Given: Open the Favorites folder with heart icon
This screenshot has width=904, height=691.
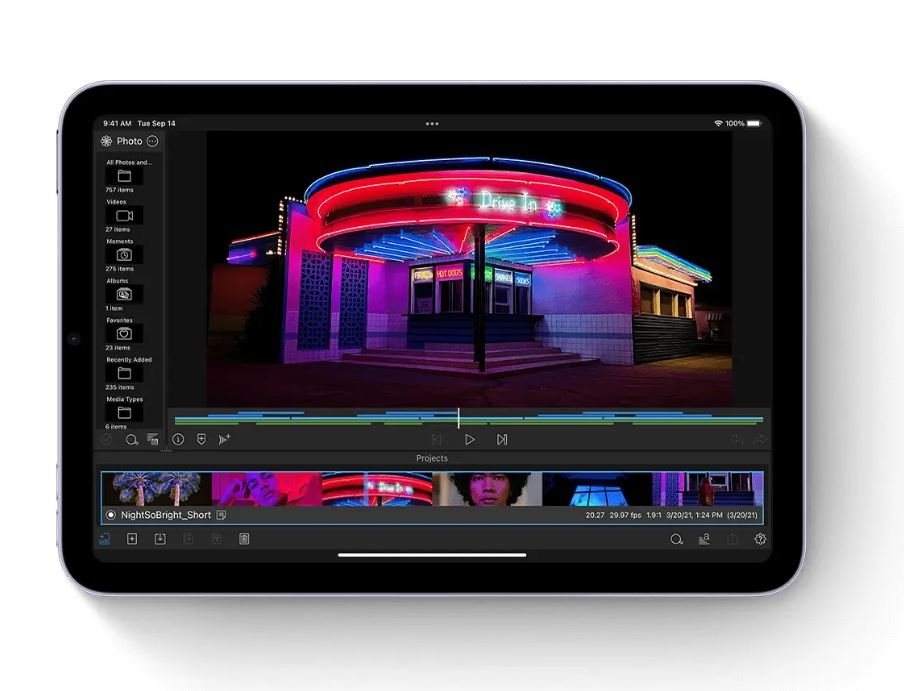Looking at the screenshot, I should (124, 333).
